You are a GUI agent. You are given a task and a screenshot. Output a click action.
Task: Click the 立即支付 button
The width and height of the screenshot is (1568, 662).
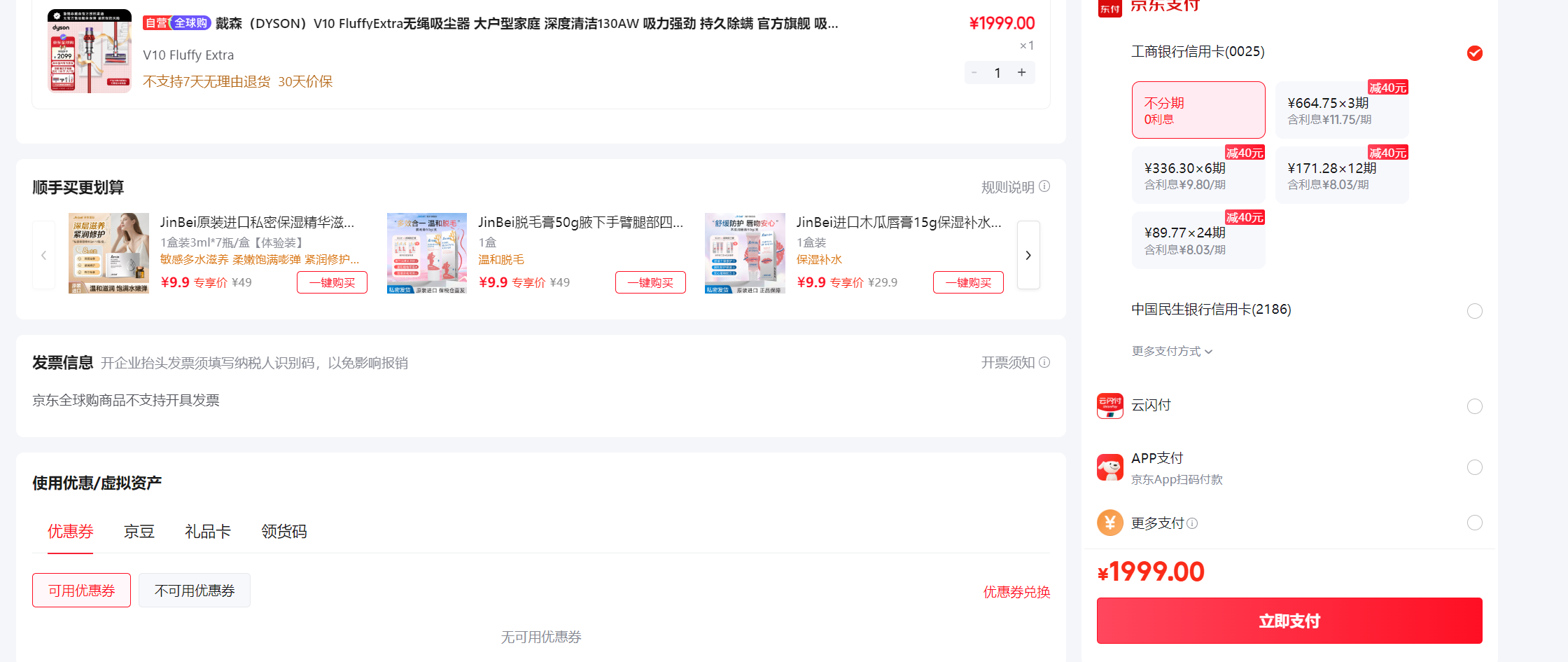click(x=1289, y=621)
